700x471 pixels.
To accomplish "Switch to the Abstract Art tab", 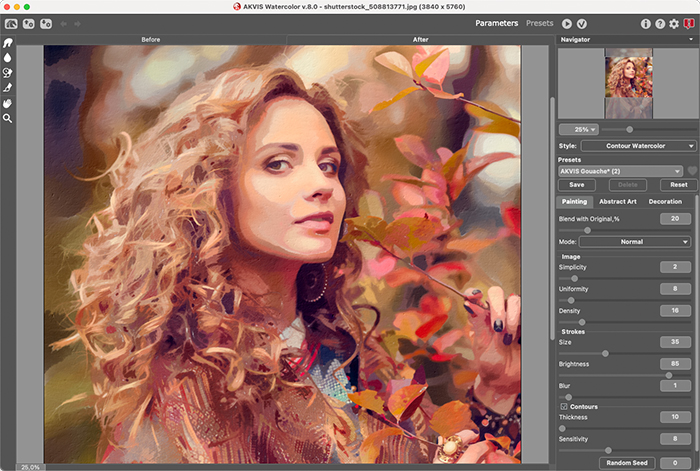I will (x=617, y=201).
